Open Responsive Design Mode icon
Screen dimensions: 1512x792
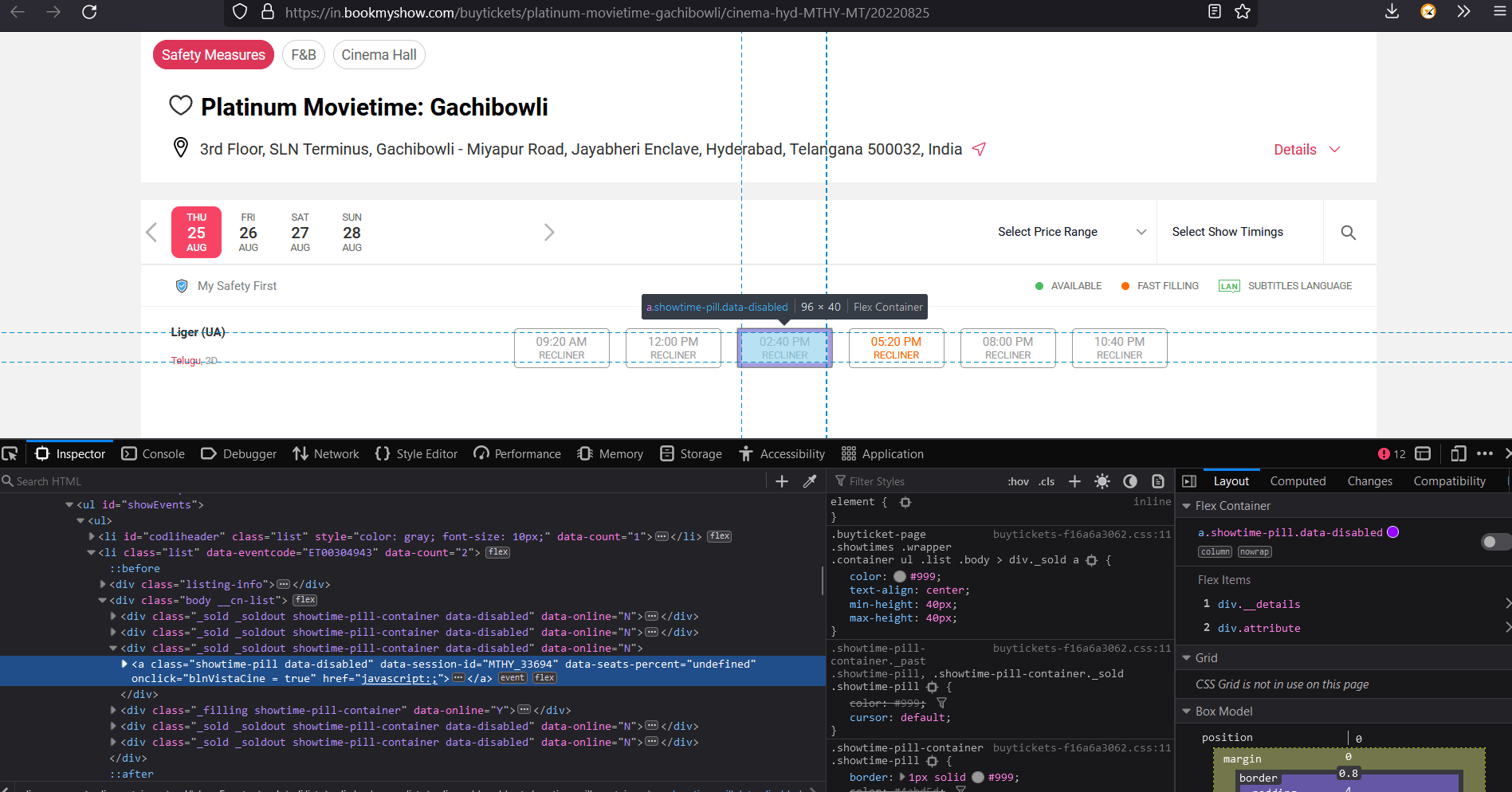(1459, 453)
